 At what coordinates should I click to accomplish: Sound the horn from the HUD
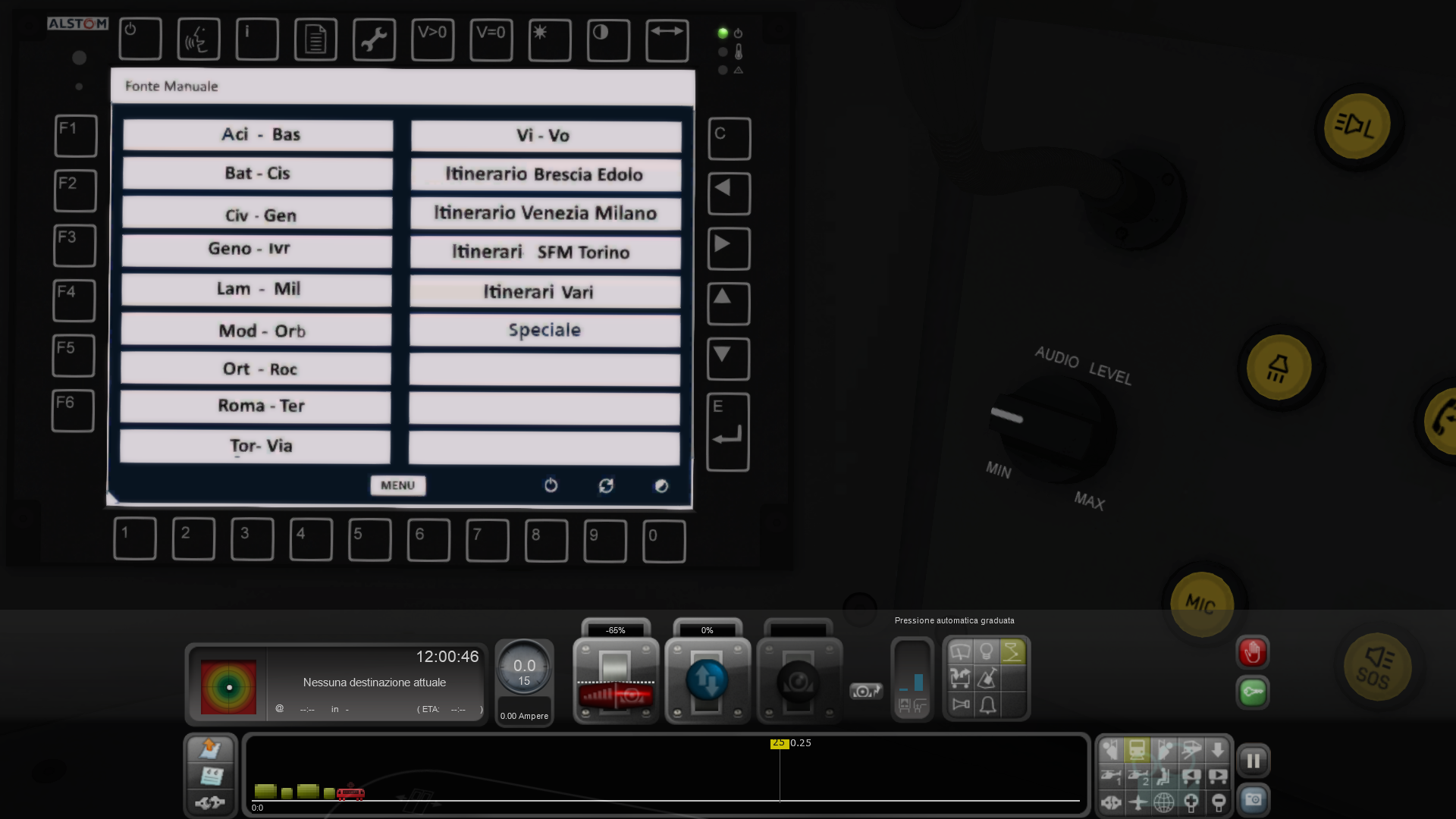coord(961,704)
